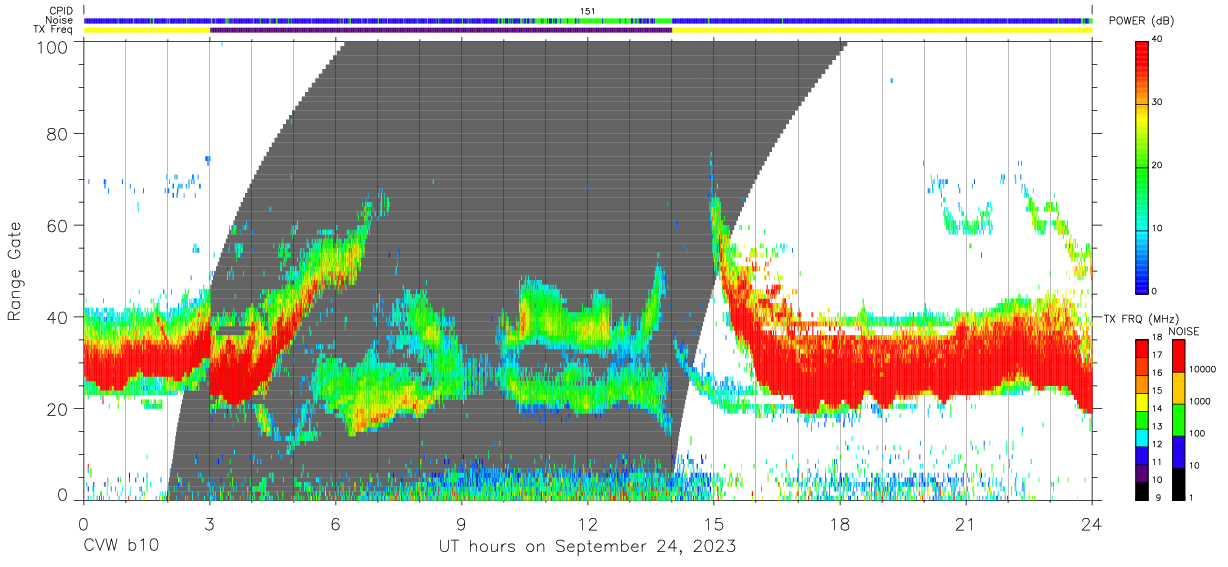Click the CPID value 151
This screenshot has height=567, width=1228.
pos(587,11)
